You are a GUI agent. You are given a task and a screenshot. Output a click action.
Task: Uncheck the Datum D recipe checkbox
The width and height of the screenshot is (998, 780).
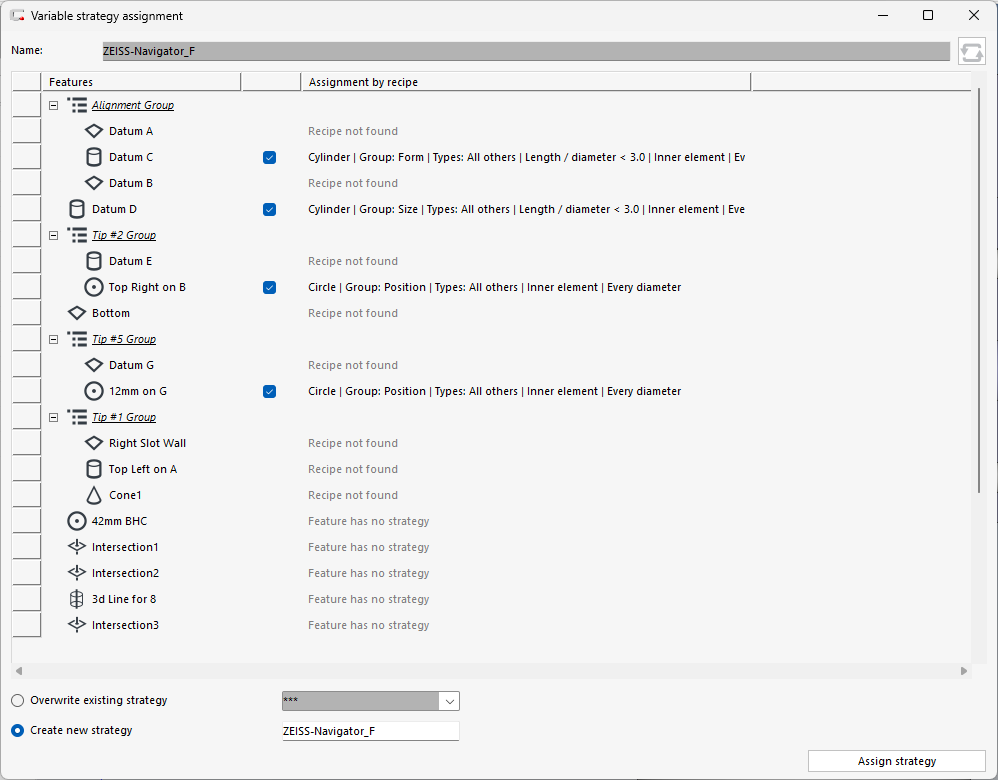(x=269, y=209)
